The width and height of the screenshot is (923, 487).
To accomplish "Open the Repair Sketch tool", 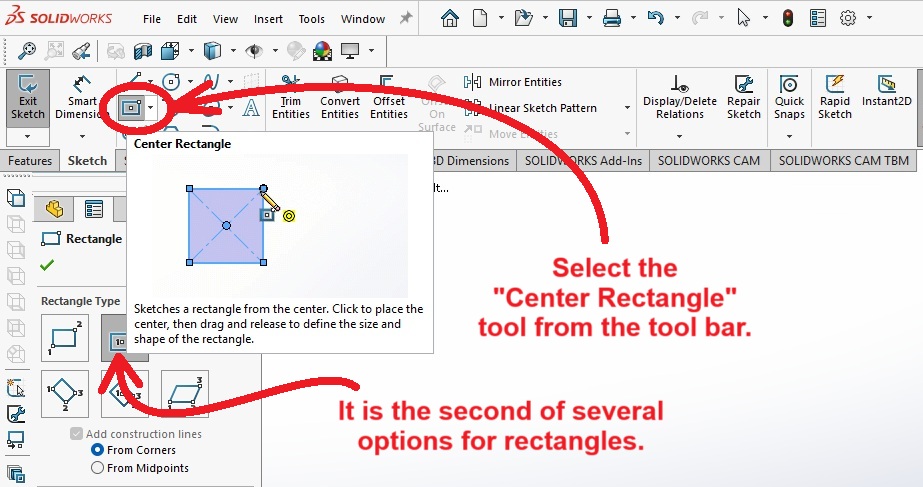I will click(743, 98).
